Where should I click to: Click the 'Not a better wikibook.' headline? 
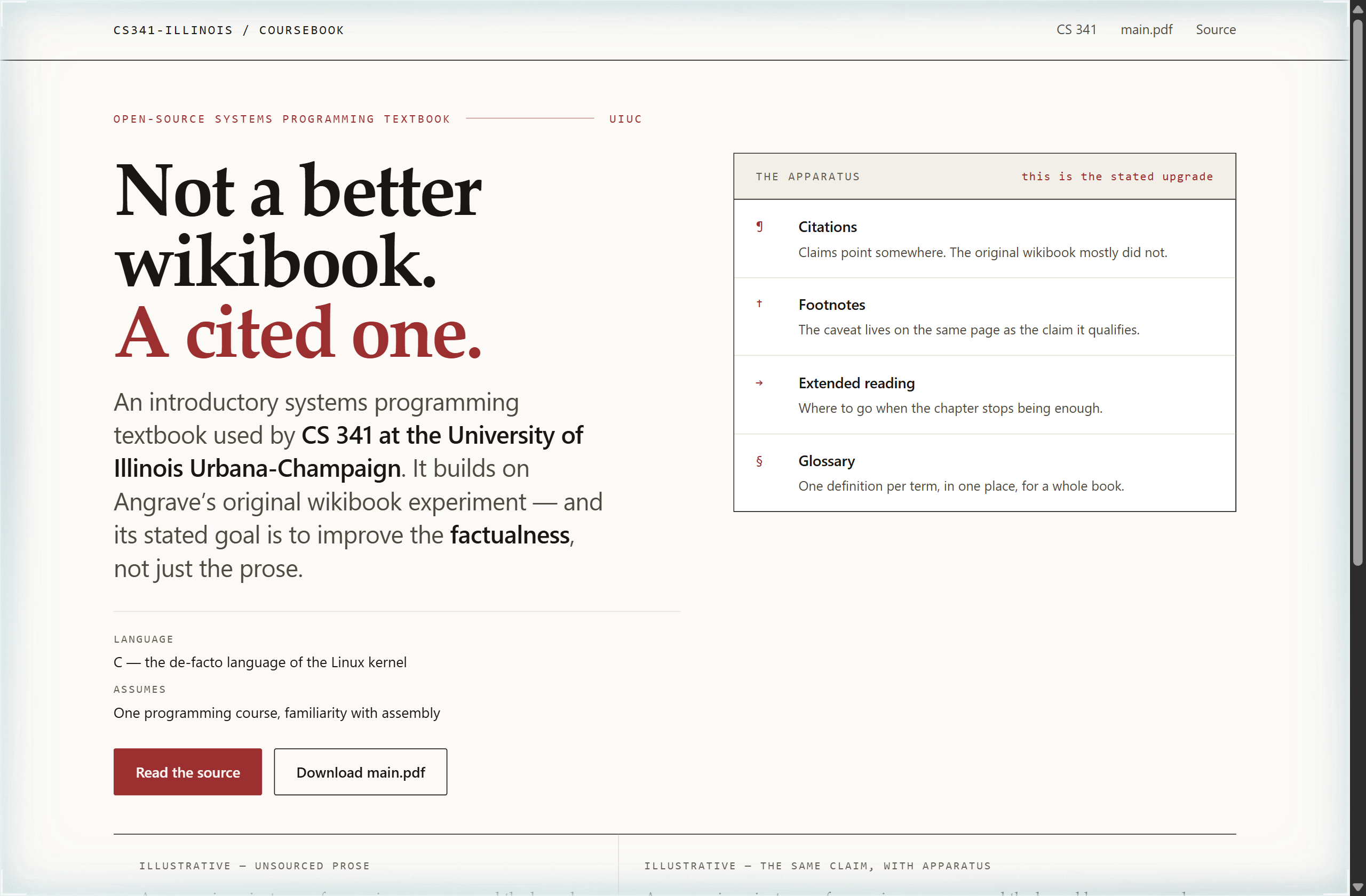click(x=297, y=226)
